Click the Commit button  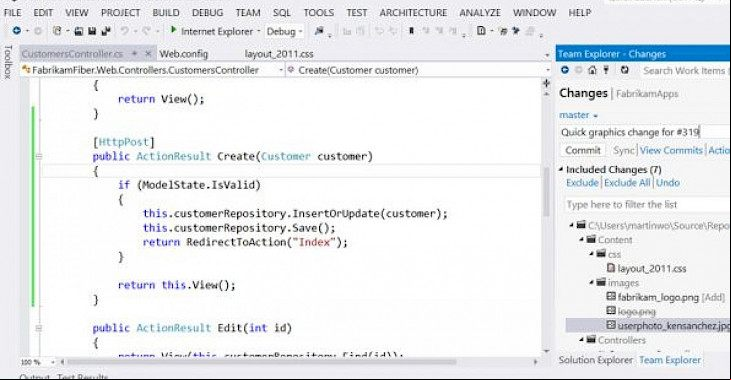[x=583, y=150]
